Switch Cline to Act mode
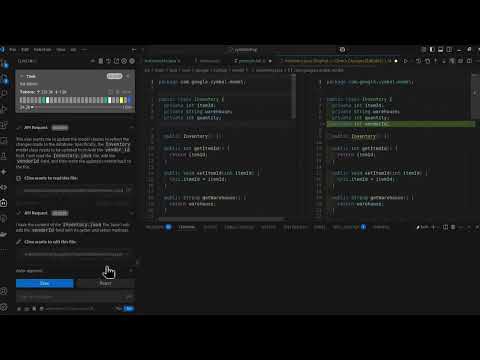The width and height of the screenshot is (480, 360). [x=129, y=309]
